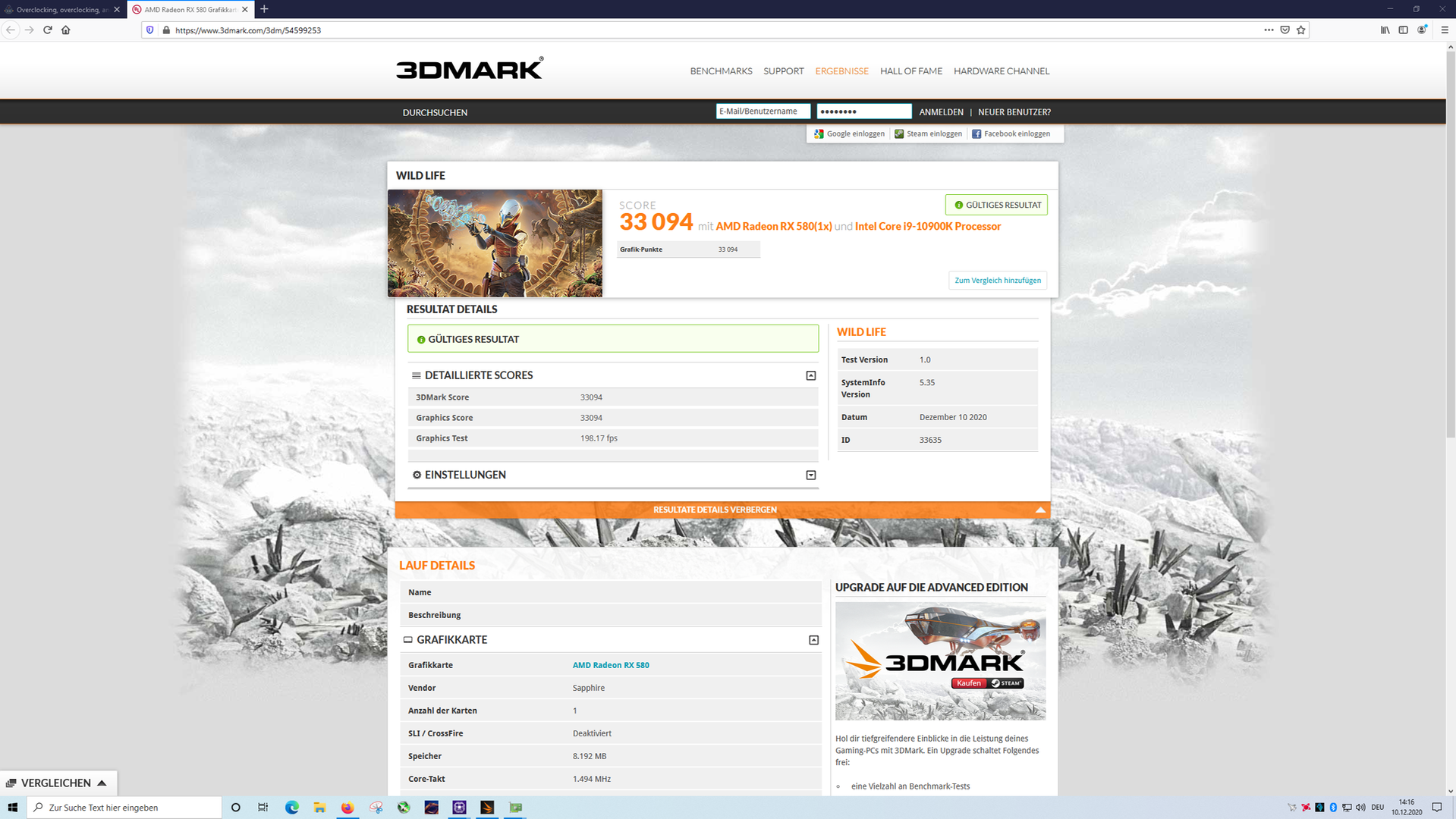
Task: Sign in with Facebook einloggen
Action: point(1011,133)
